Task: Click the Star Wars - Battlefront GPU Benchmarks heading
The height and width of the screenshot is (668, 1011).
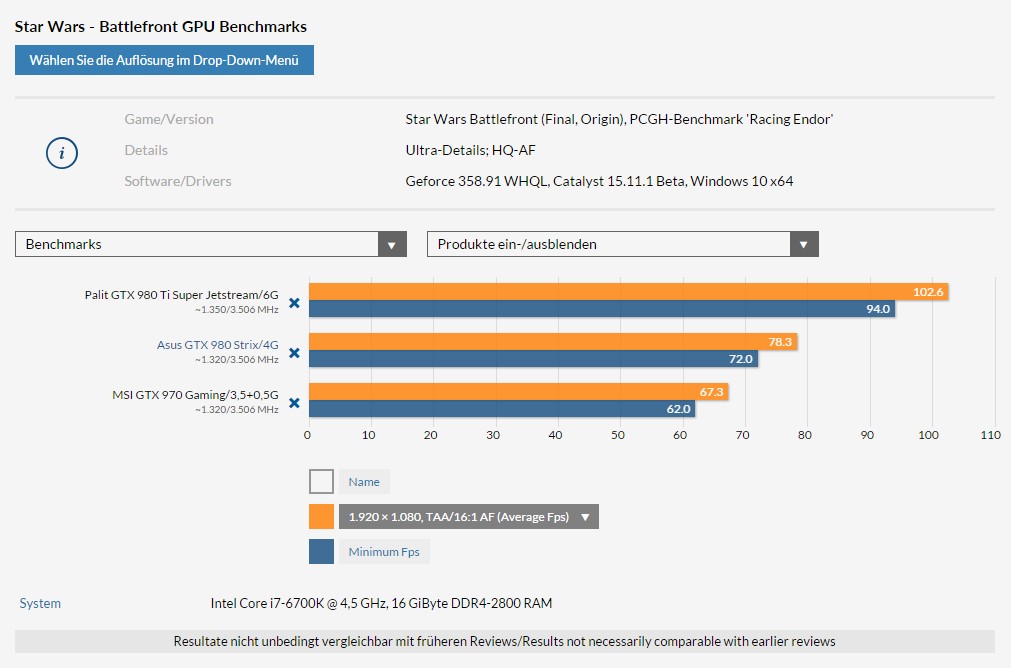Action: tap(161, 26)
